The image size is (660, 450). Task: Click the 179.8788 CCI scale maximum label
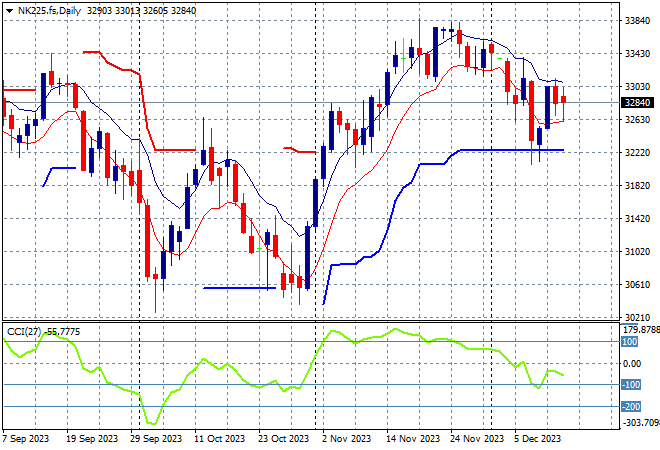click(x=640, y=329)
